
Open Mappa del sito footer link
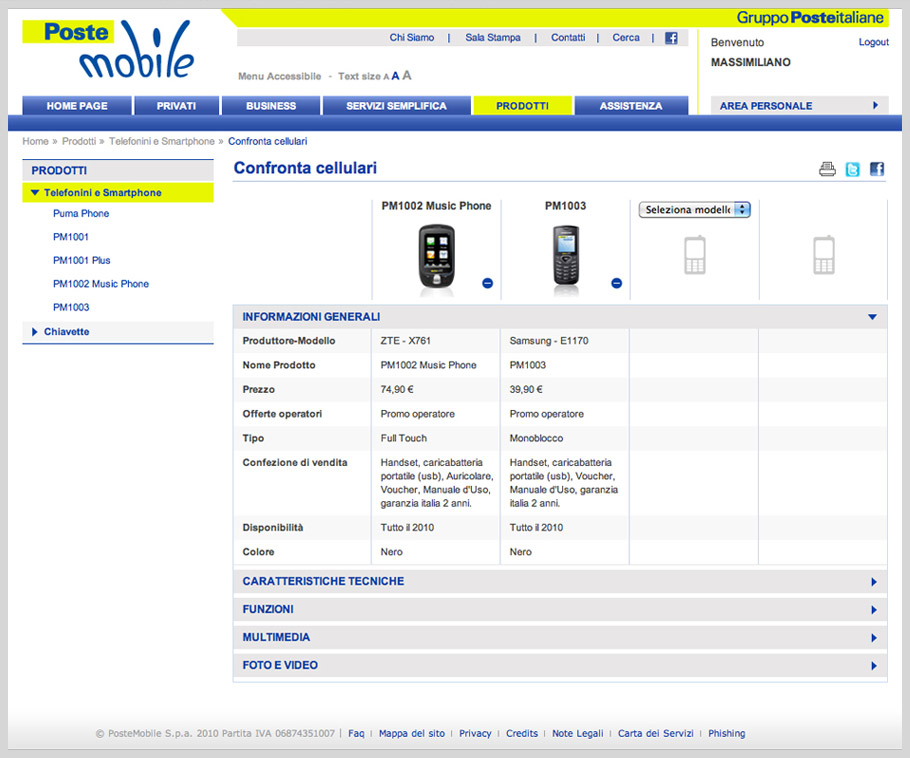pos(411,734)
